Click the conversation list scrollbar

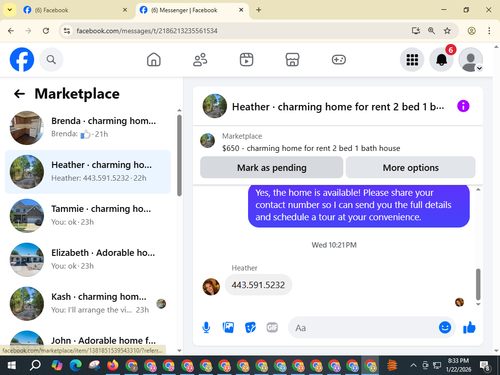pos(179,155)
